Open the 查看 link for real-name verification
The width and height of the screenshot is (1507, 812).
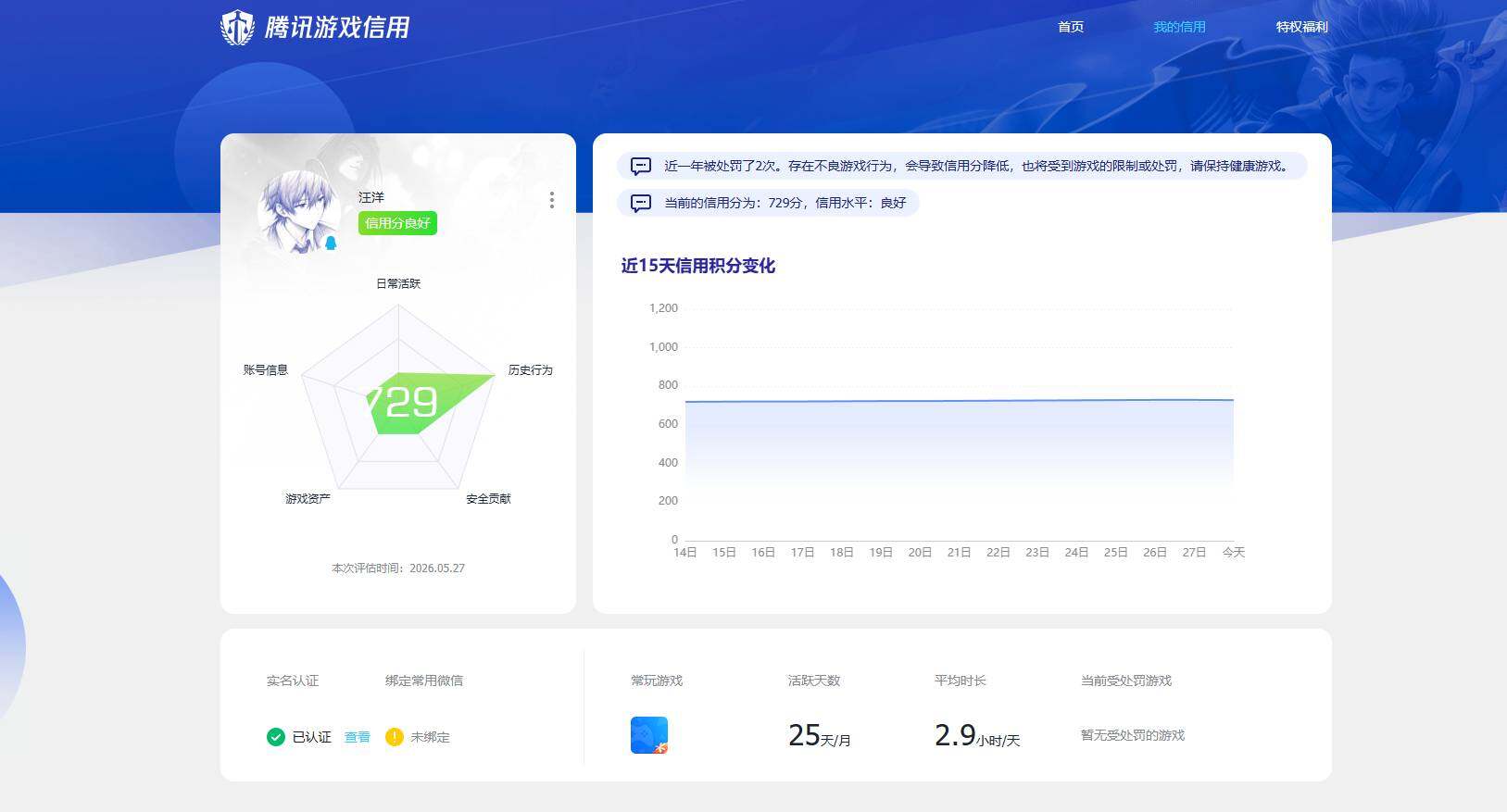point(358,737)
